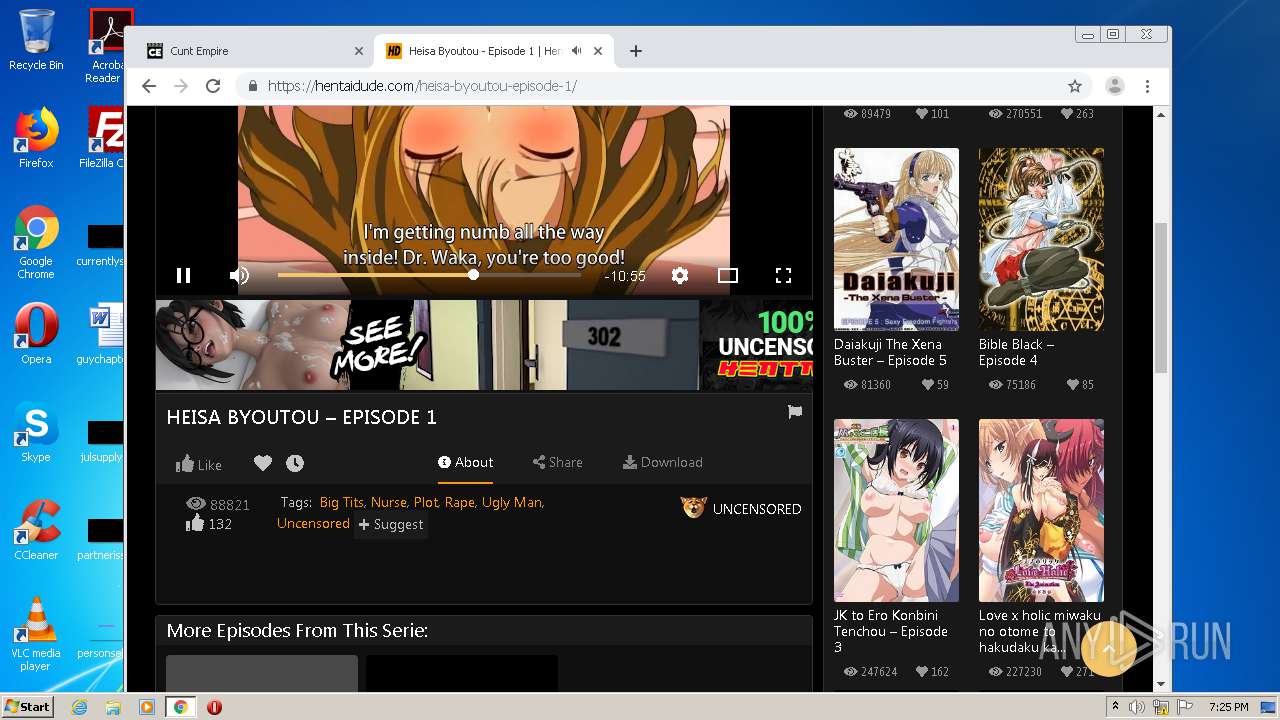Open the Skype desktop shortcut
Viewport: 1280px width, 720px height.
coord(36,432)
